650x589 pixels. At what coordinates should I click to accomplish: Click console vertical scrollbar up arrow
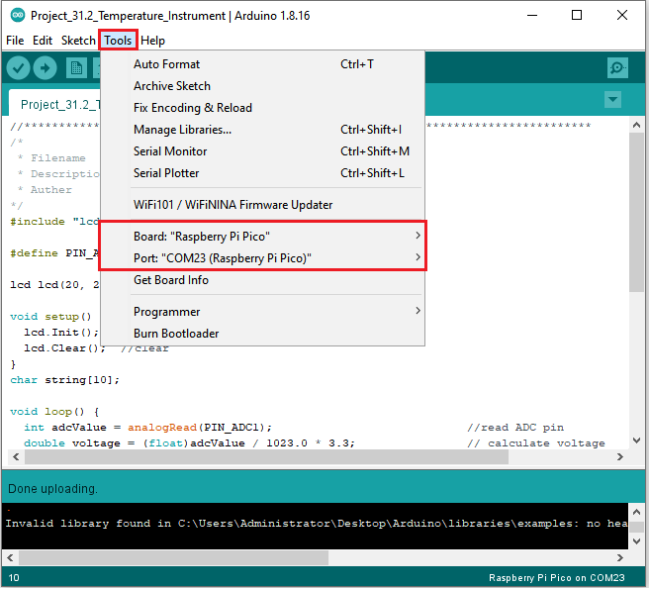[637, 512]
